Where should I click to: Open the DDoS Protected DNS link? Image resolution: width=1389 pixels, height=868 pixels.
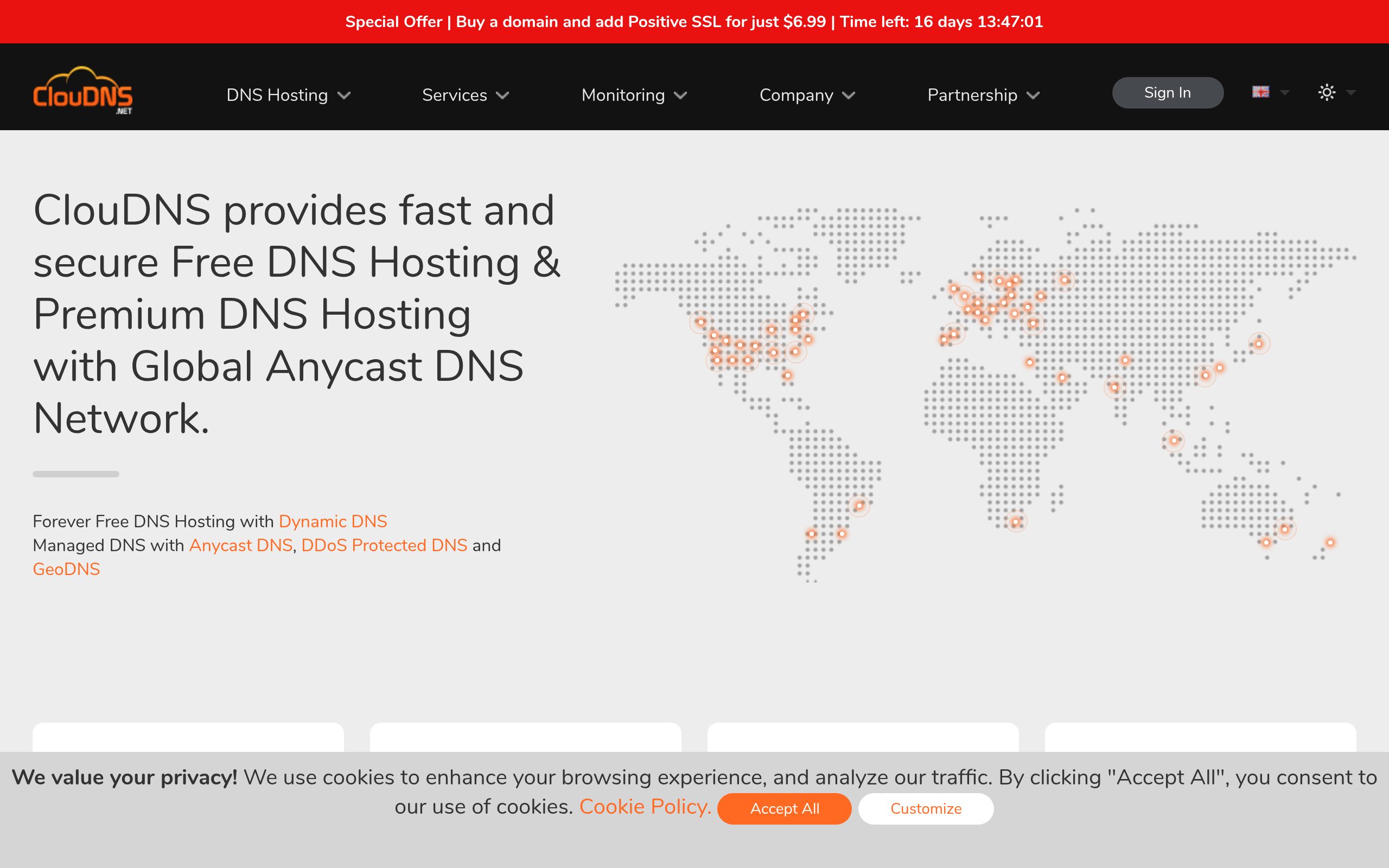[384, 545]
